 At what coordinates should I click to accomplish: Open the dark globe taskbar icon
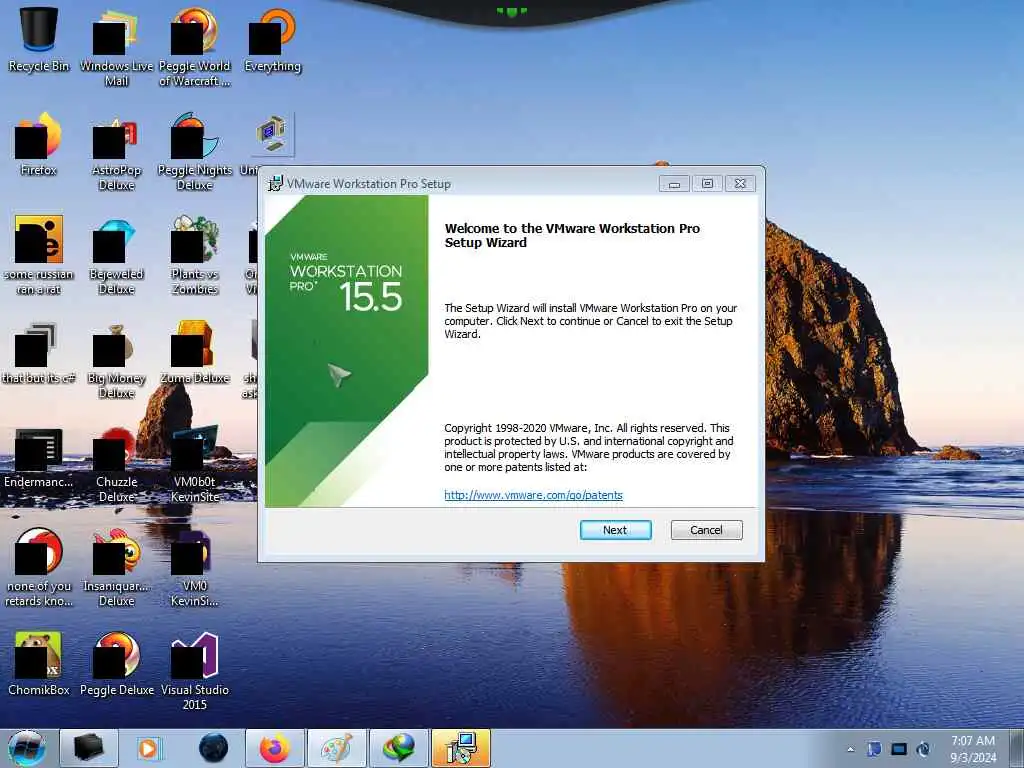tap(213, 748)
